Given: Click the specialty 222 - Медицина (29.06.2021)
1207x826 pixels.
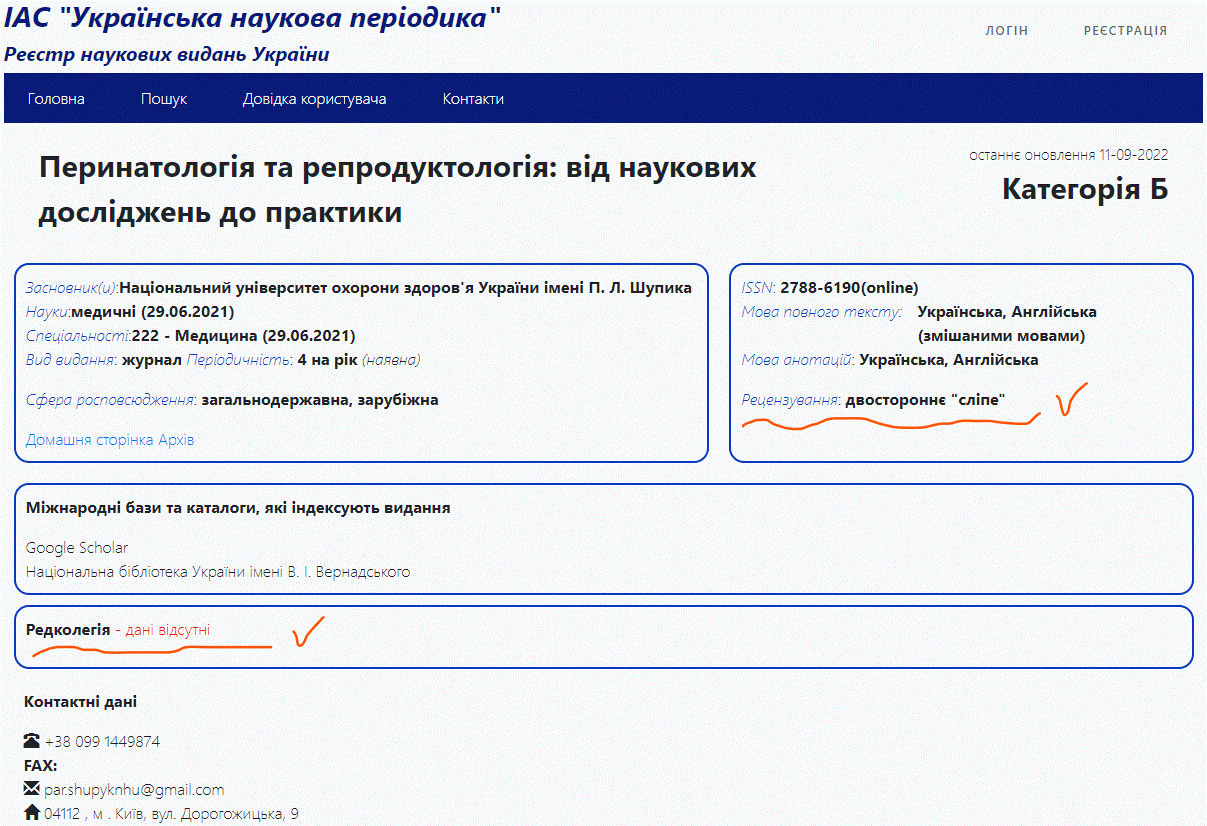Looking at the screenshot, I should point(244,336).
